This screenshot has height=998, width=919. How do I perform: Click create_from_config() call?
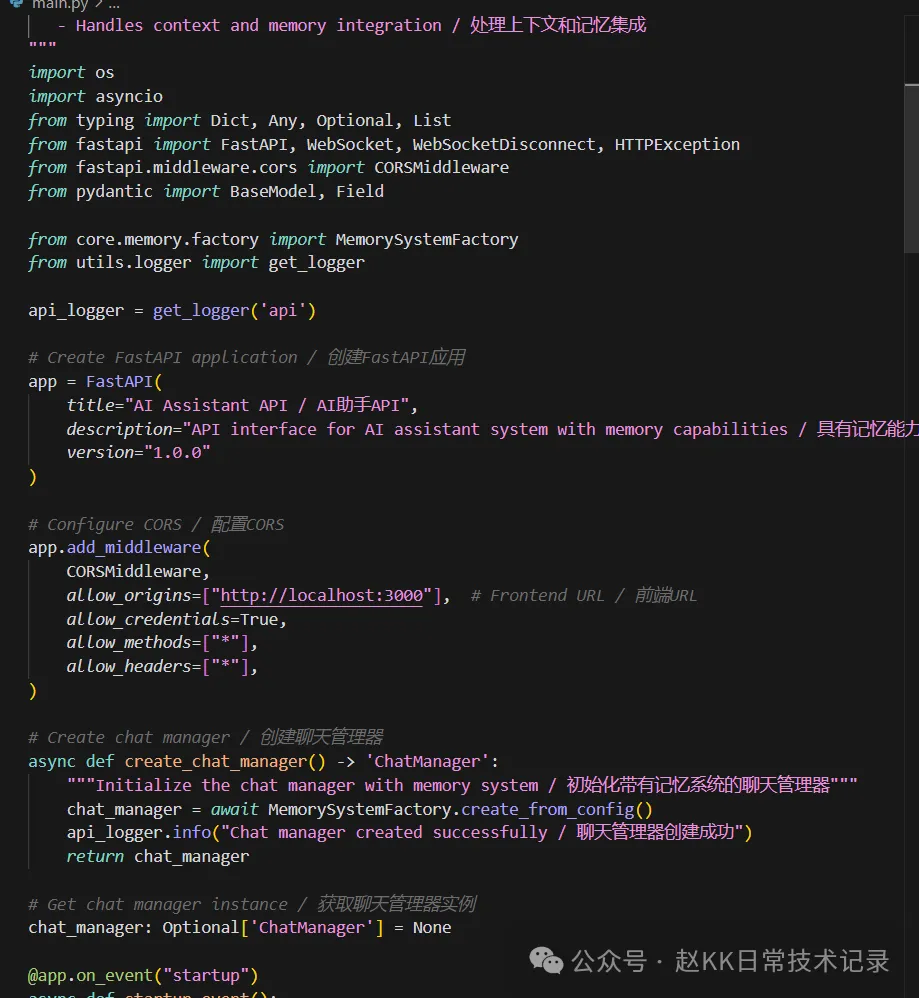coord(557,810)
